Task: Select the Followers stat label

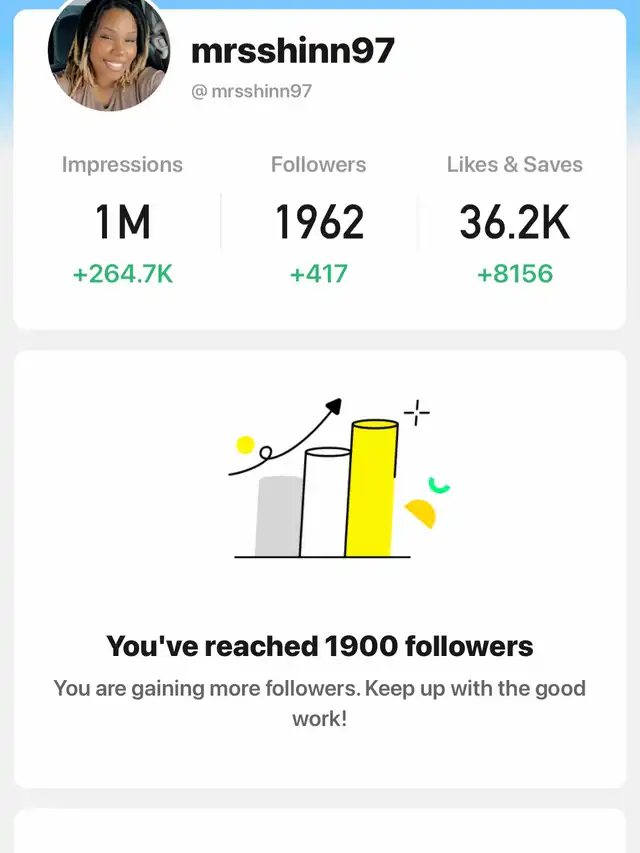Action: pos(318,165)
